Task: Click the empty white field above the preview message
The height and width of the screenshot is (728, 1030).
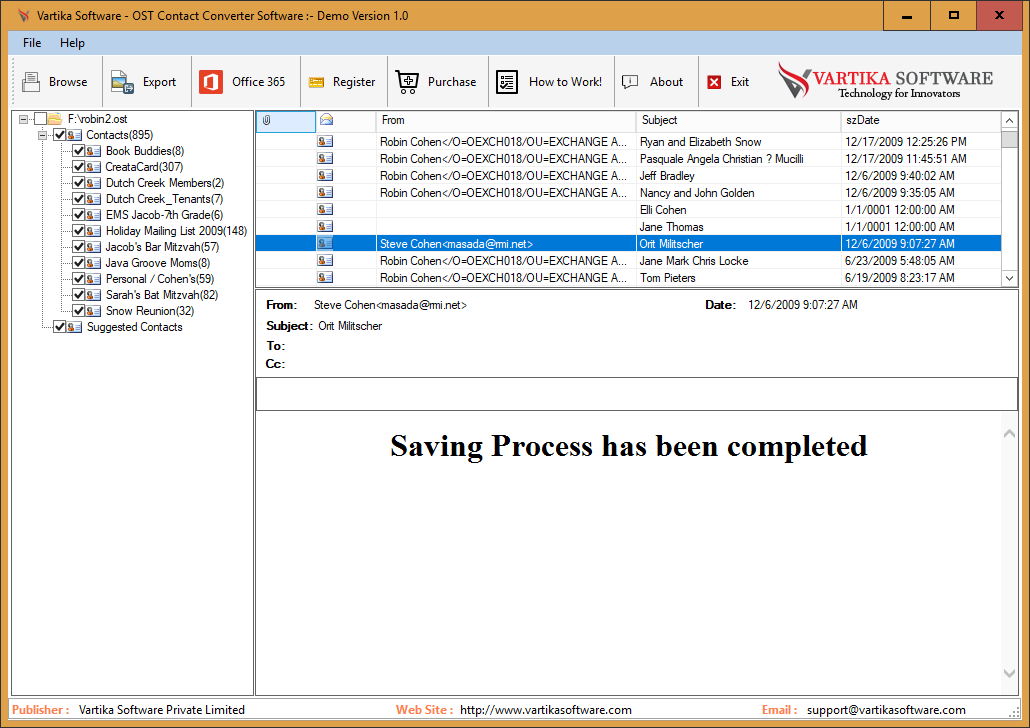Action: click(637, 394)
